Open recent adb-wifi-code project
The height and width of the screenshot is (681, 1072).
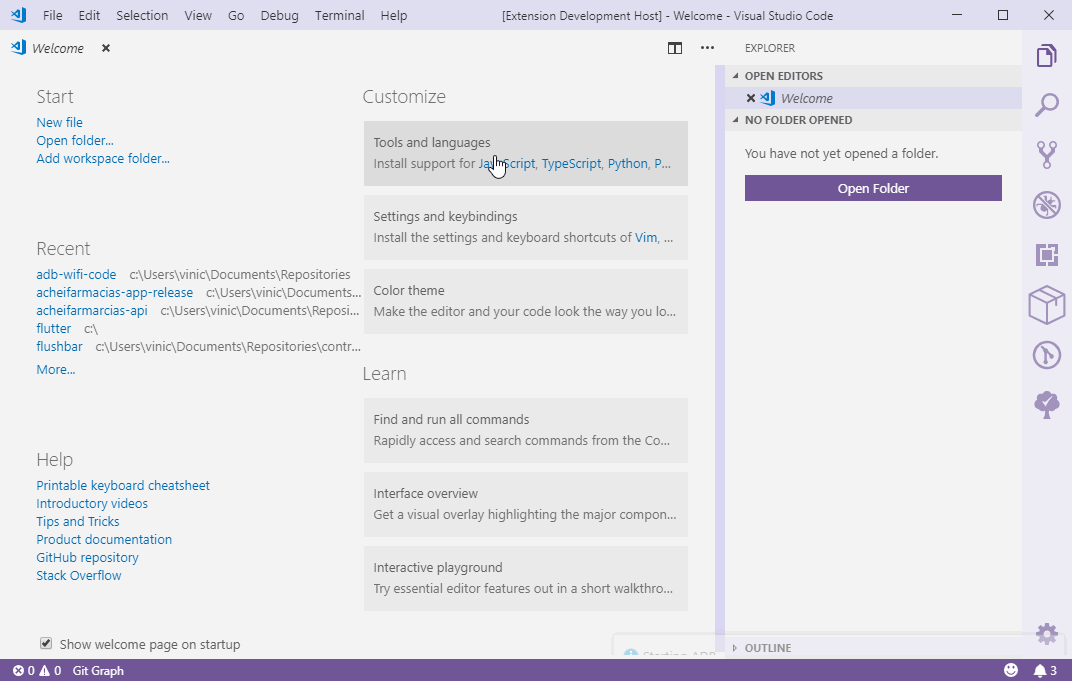click(76, 274)
